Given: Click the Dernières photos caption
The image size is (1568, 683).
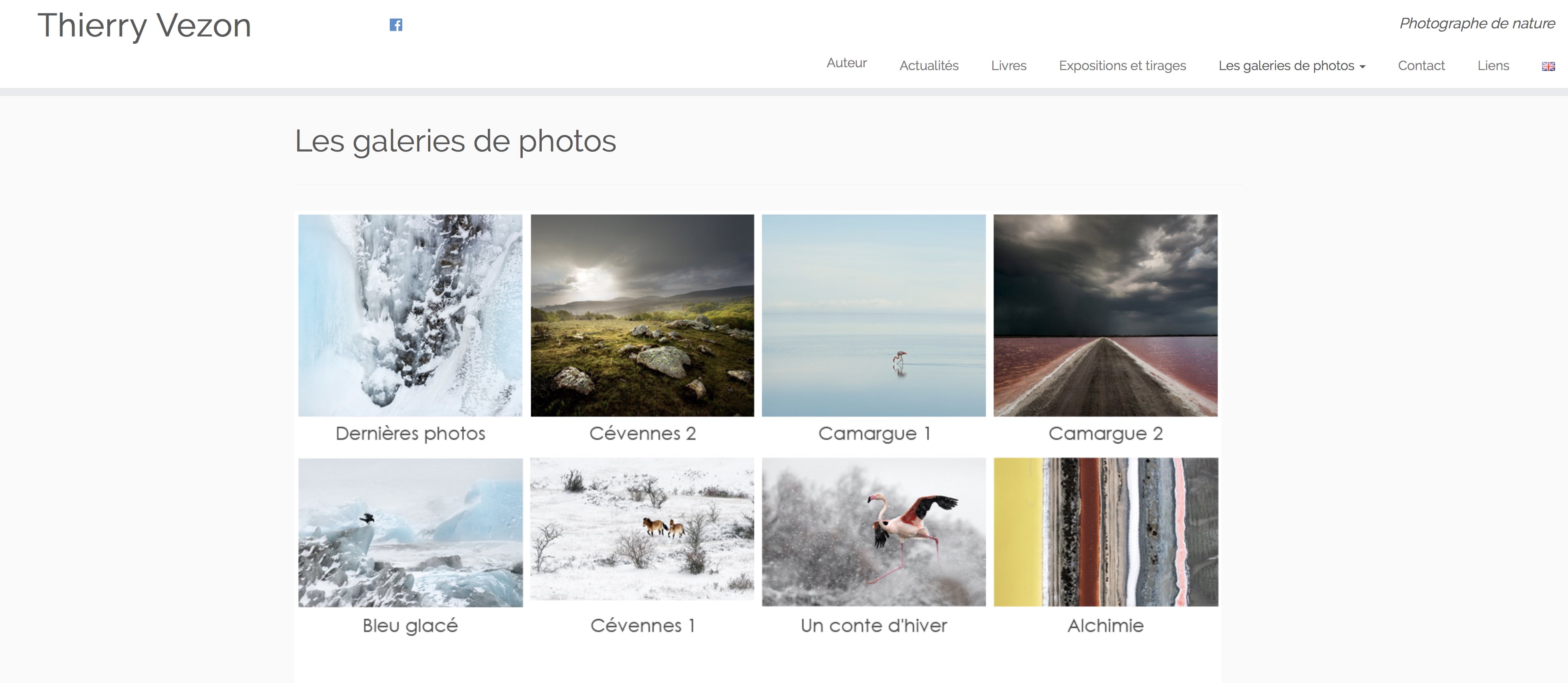Looking at the screenshot, I should click(x=410, y=433).
